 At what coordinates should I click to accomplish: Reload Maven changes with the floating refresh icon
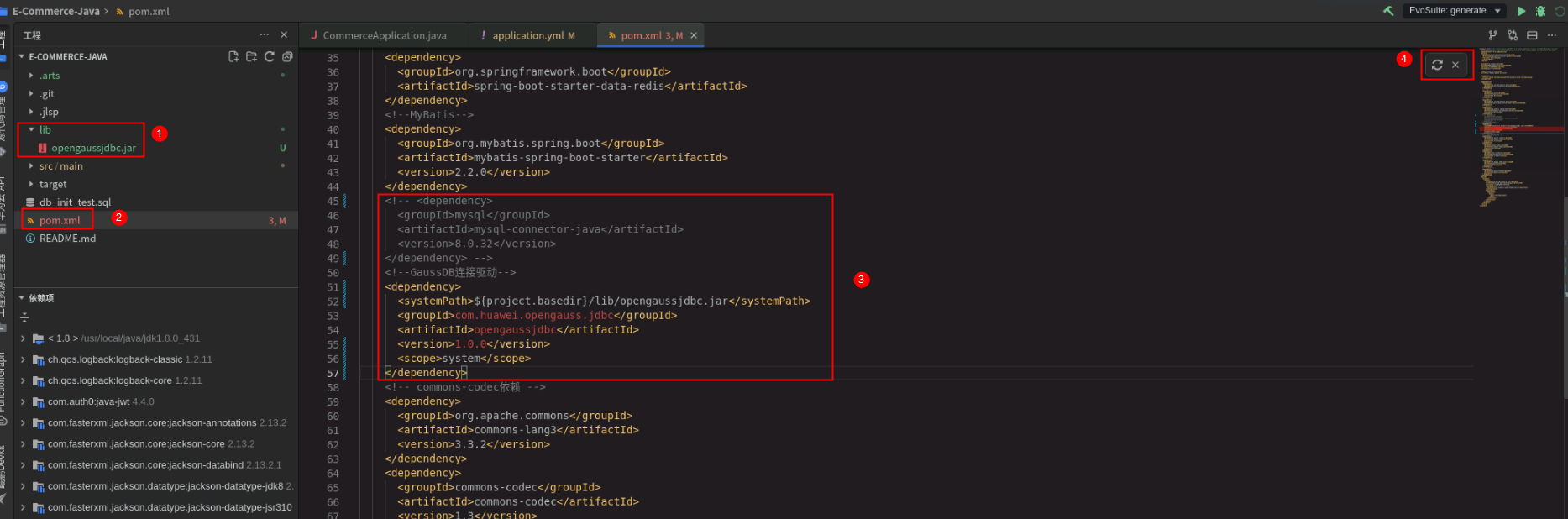tap(1437, 65)
